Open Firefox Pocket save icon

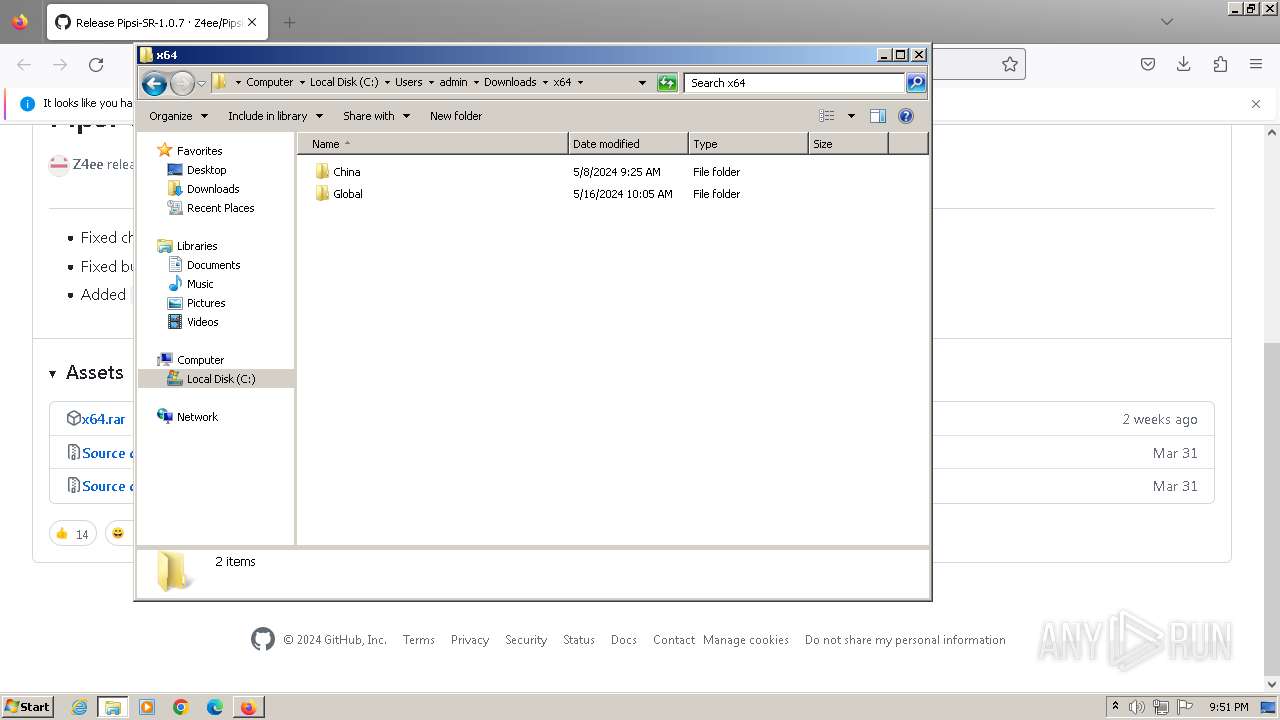pyautogui.click(x=1148, y=64)
